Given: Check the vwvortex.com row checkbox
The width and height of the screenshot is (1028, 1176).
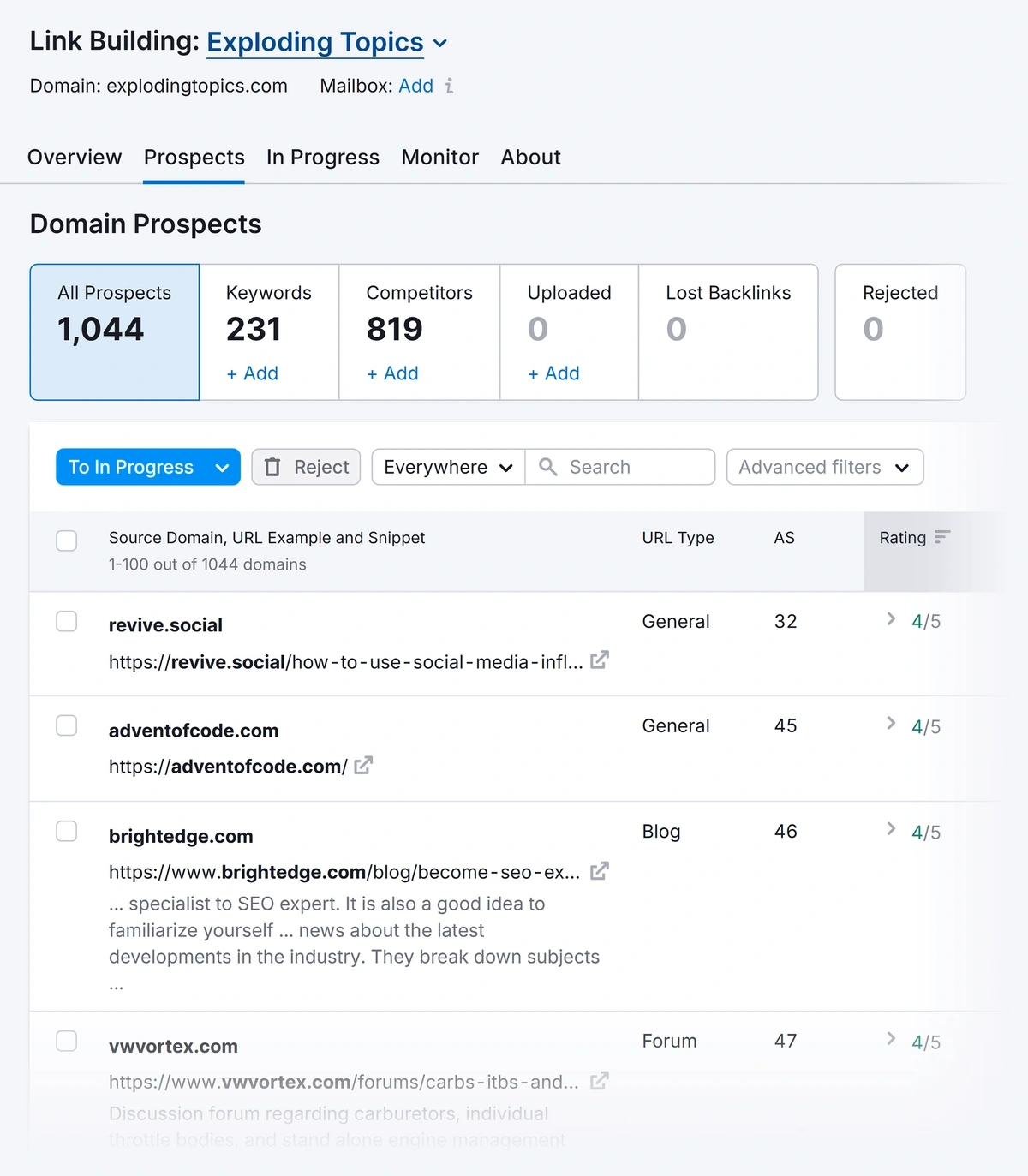Looking at the screenshot, I should 67,1041.
